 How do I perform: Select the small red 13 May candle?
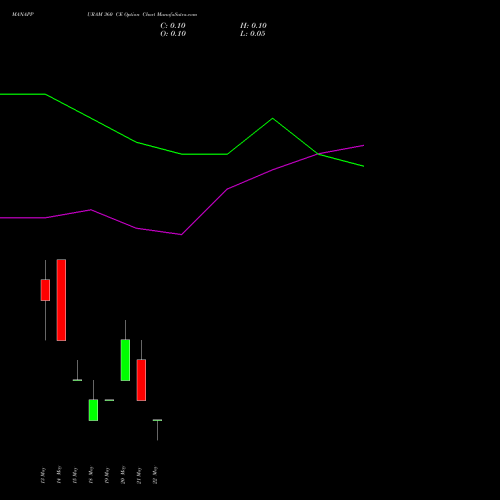tap(45, 290)
